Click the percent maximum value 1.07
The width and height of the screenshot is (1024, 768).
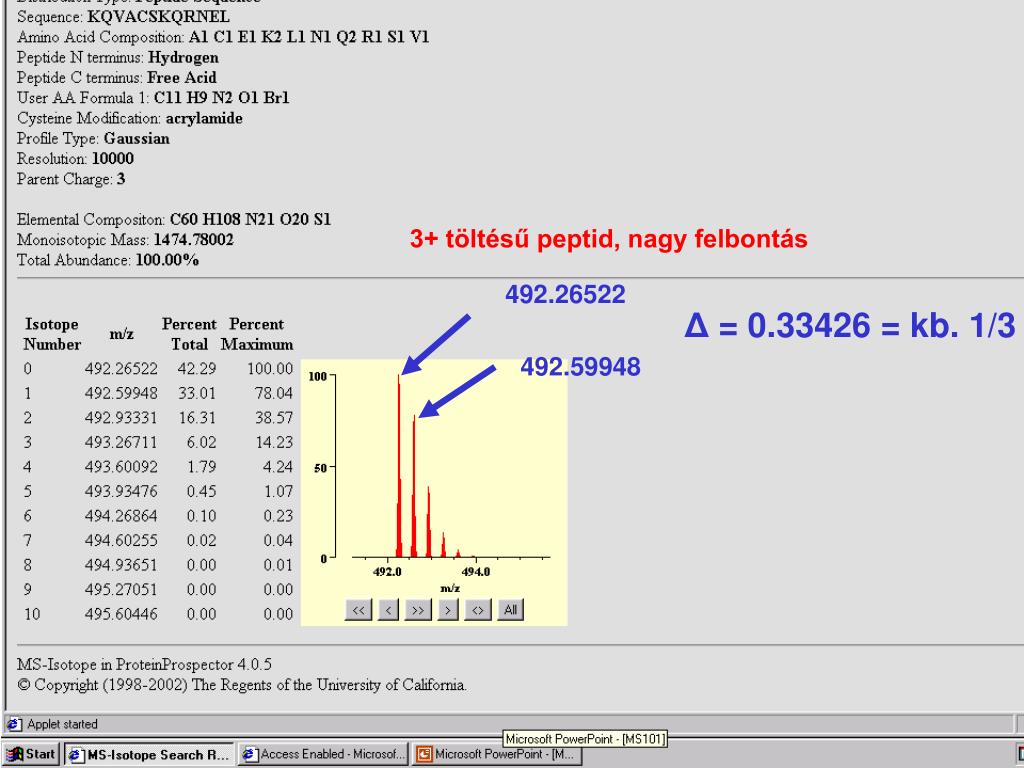tap(278, 491)
